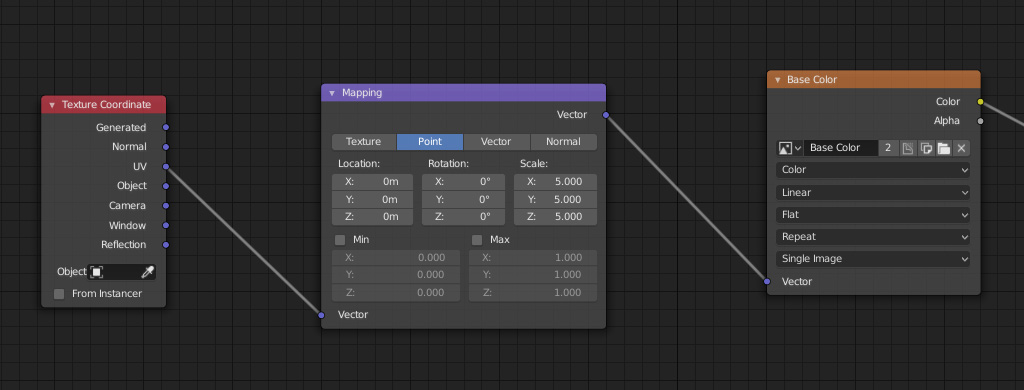Click the Reflection output socket

[x=166, y=245]
